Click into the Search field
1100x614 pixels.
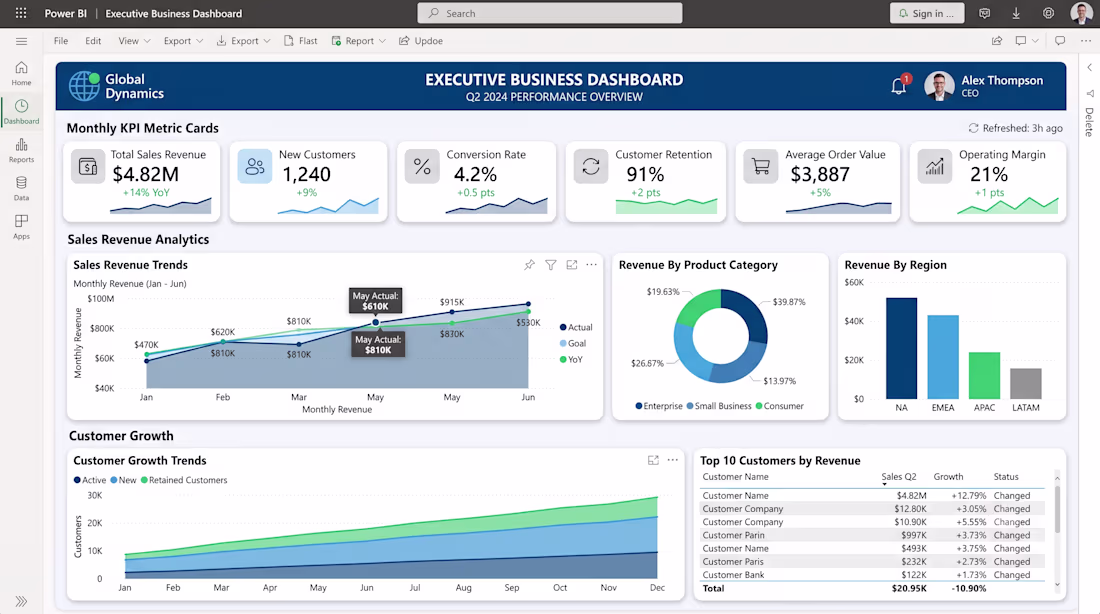550,13
